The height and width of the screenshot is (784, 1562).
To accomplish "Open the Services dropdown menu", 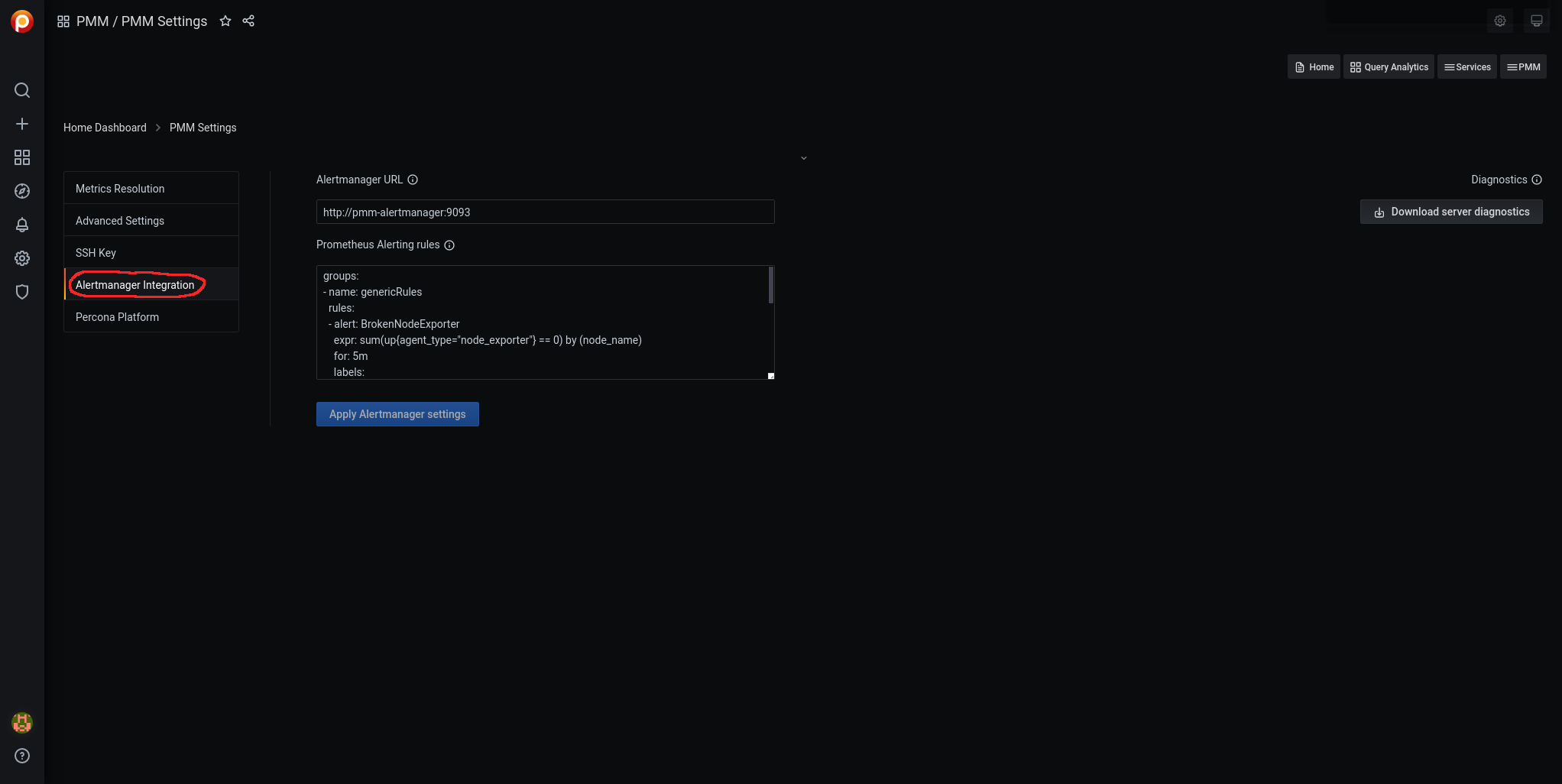I will (x=1466, y=67).
